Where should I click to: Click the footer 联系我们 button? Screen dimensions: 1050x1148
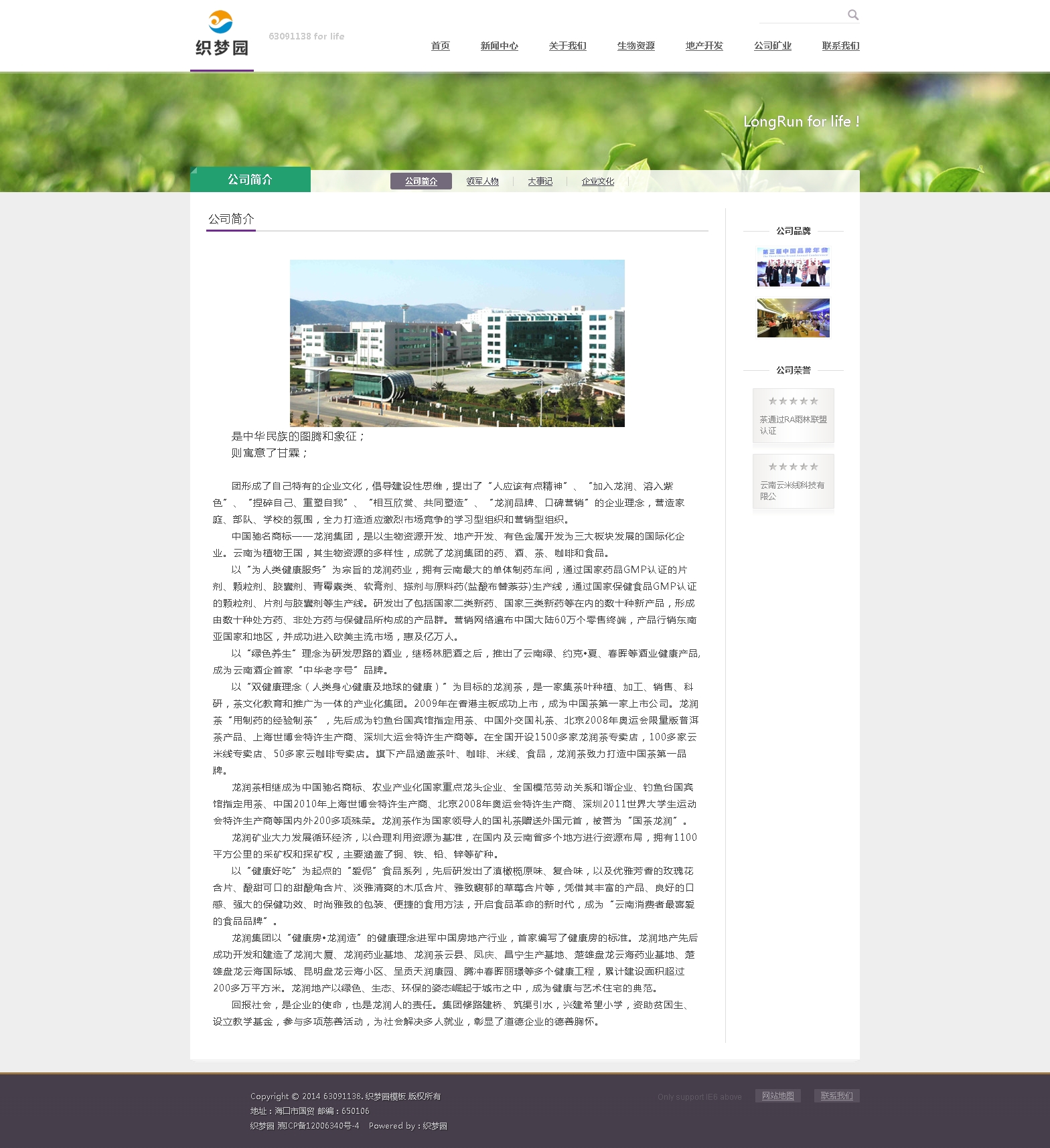coord(836,1096)
